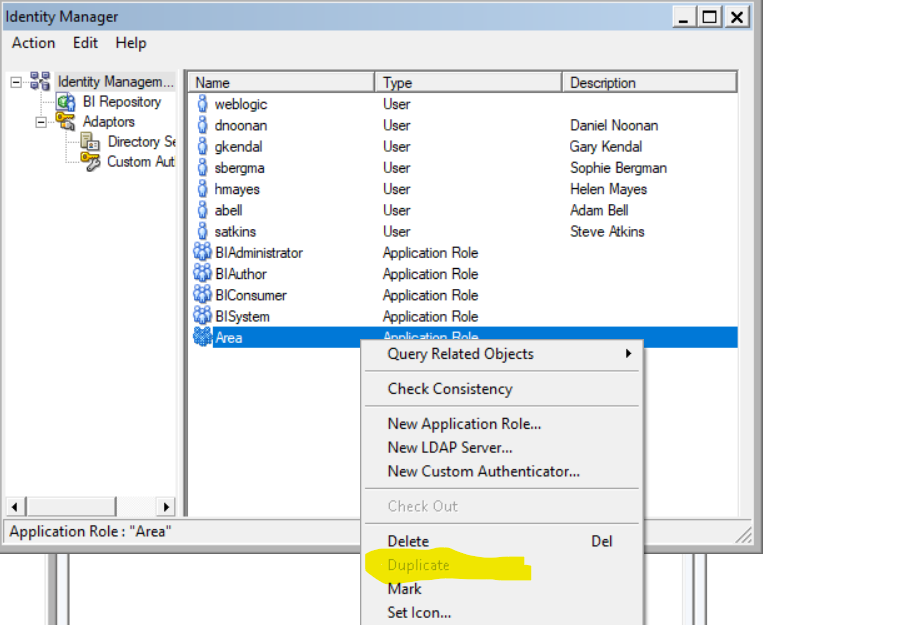
Task: Click the abell user icon
Action: click(202, 210)
